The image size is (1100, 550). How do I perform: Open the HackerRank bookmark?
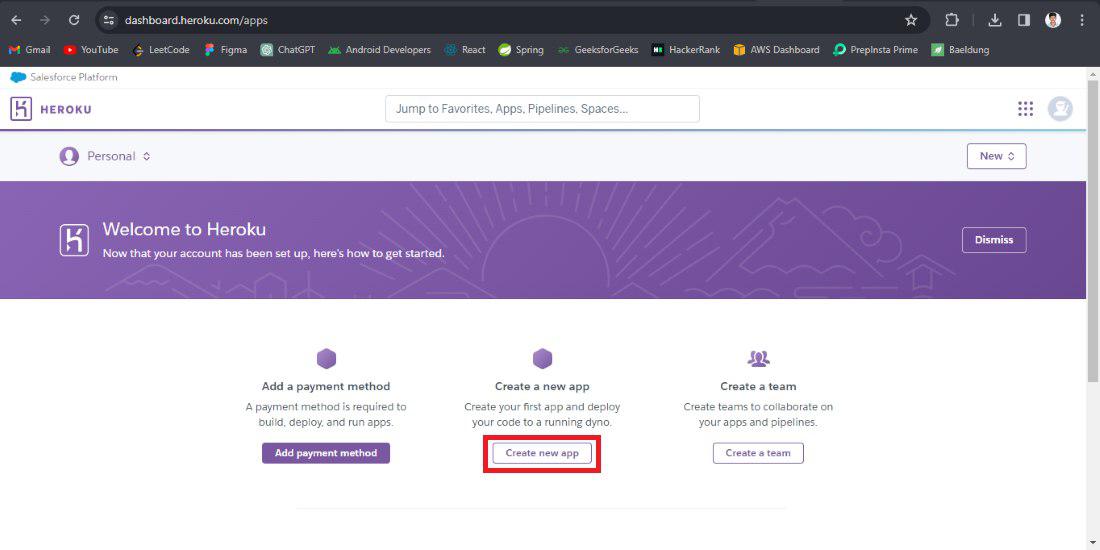click(x=685, y=50)
